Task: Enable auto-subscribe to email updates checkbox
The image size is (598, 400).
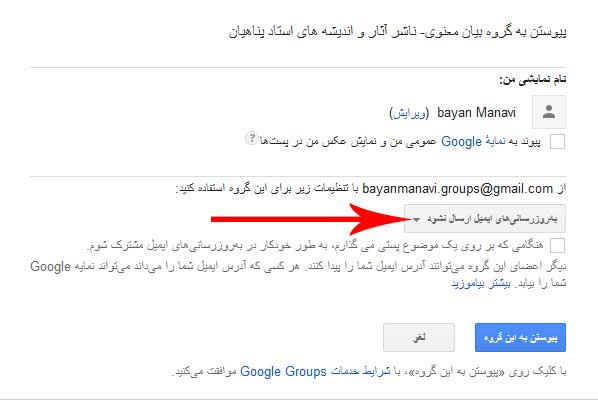Action: (x=557, y=246)
